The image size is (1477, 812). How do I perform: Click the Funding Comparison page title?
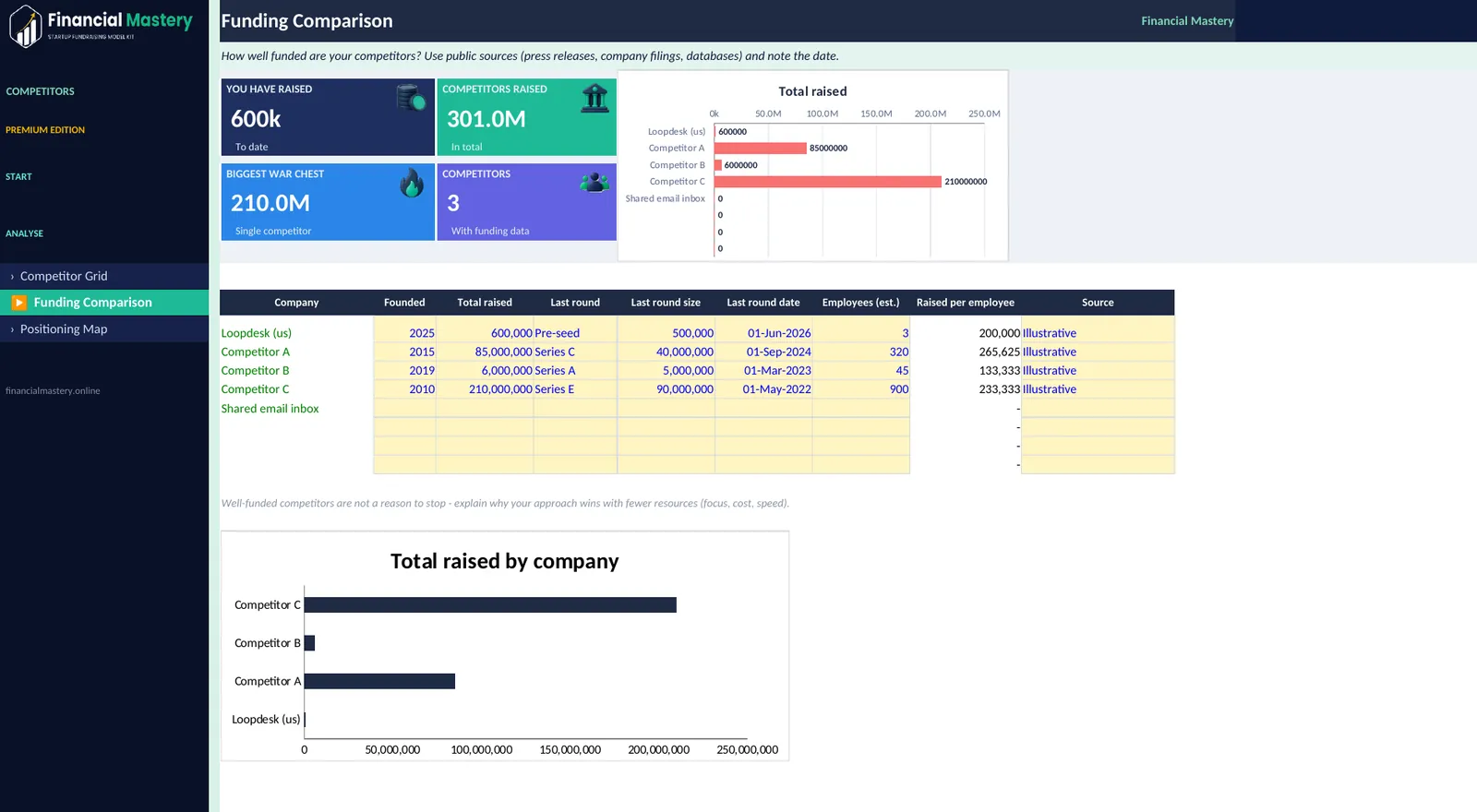(x=306, y=20)
